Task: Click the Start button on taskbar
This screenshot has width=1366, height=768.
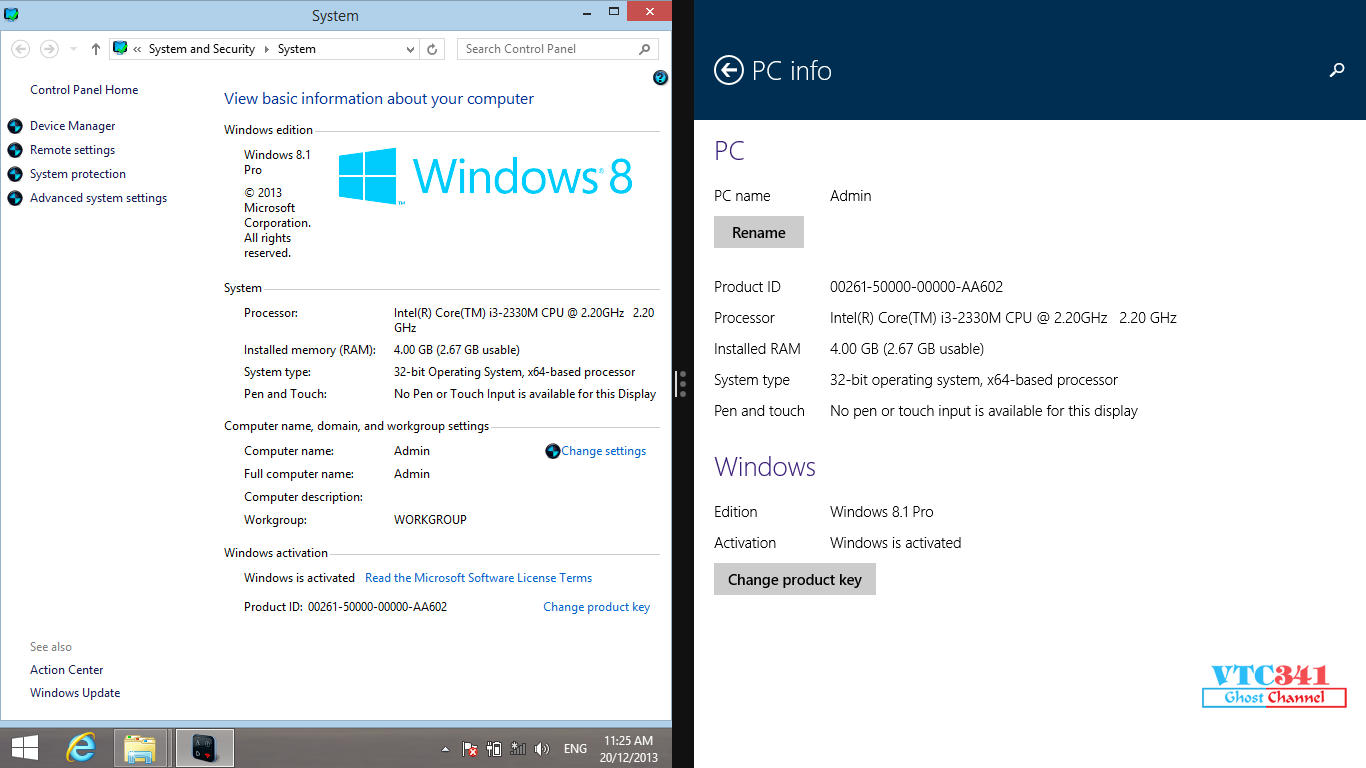Action: tap(25, 748)
